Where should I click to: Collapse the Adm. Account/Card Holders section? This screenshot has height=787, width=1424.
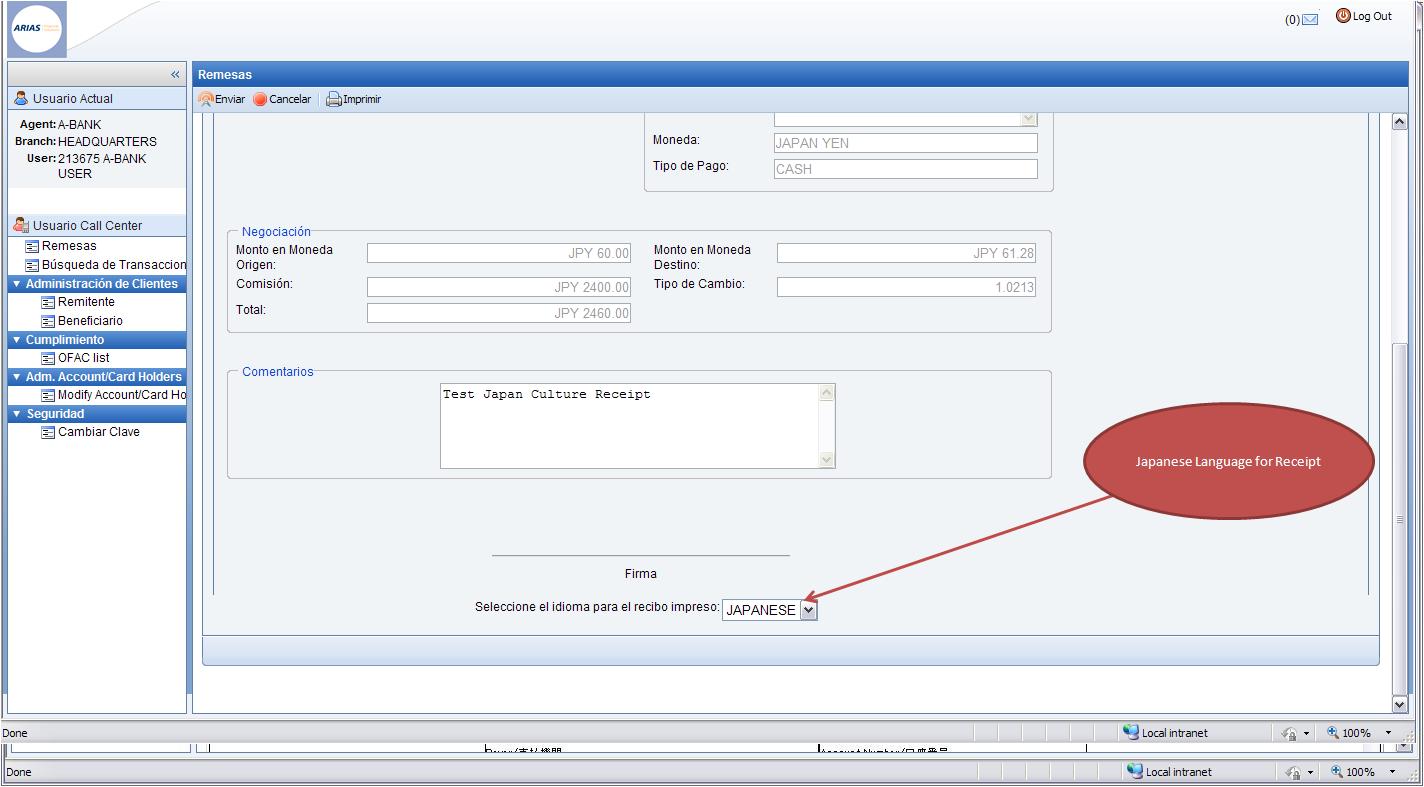[x=16, y=377]
